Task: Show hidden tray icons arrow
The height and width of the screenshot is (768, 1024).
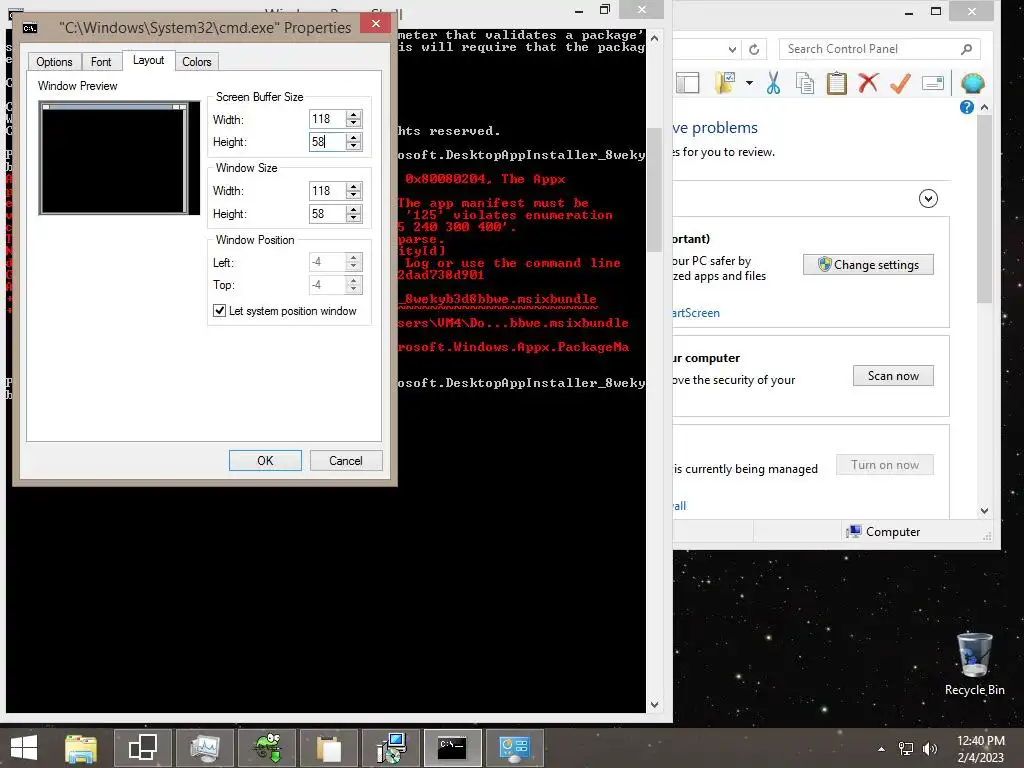Action: click(x=882, y=749)
